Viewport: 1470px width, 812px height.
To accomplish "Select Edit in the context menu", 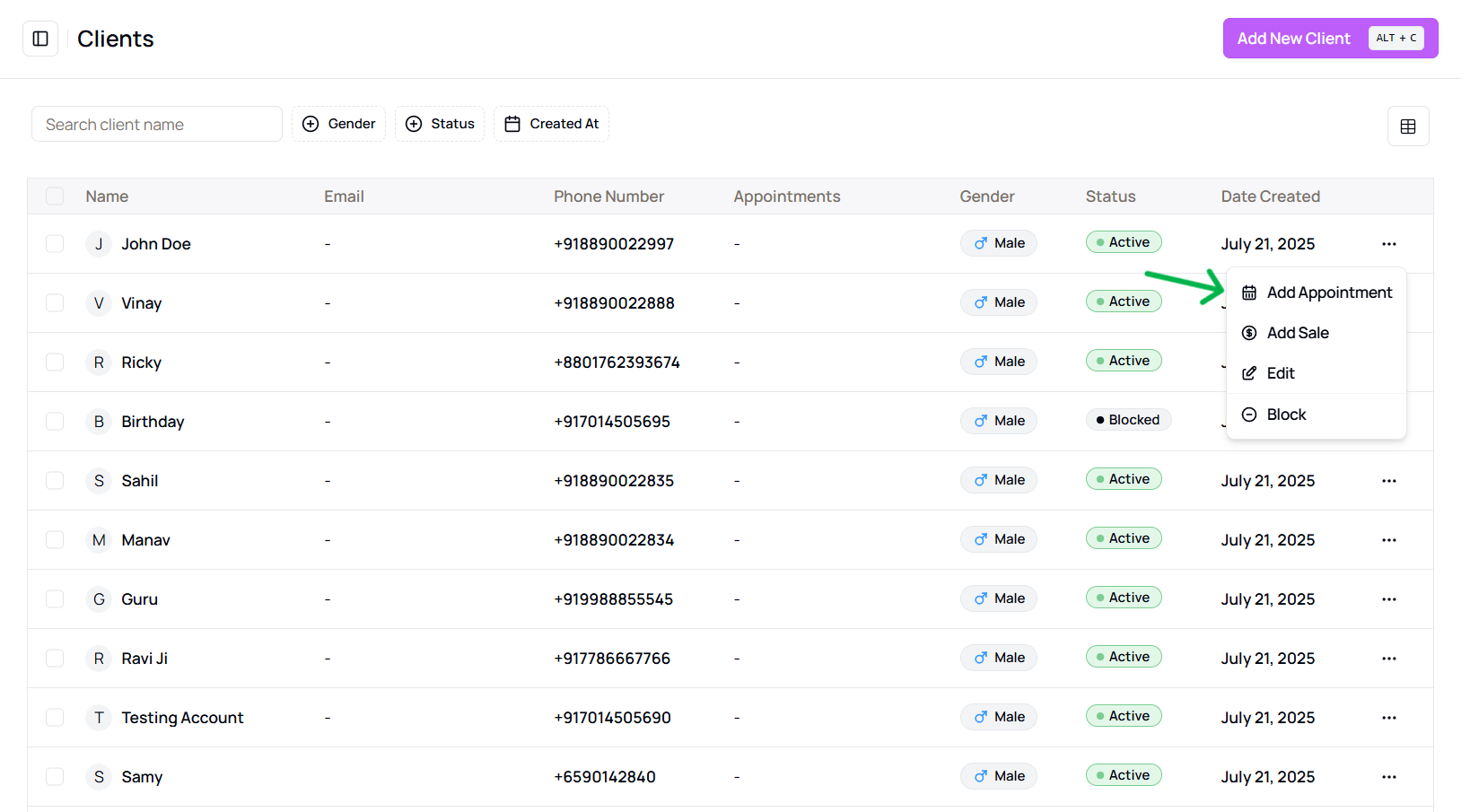I will pos(1316,373).
